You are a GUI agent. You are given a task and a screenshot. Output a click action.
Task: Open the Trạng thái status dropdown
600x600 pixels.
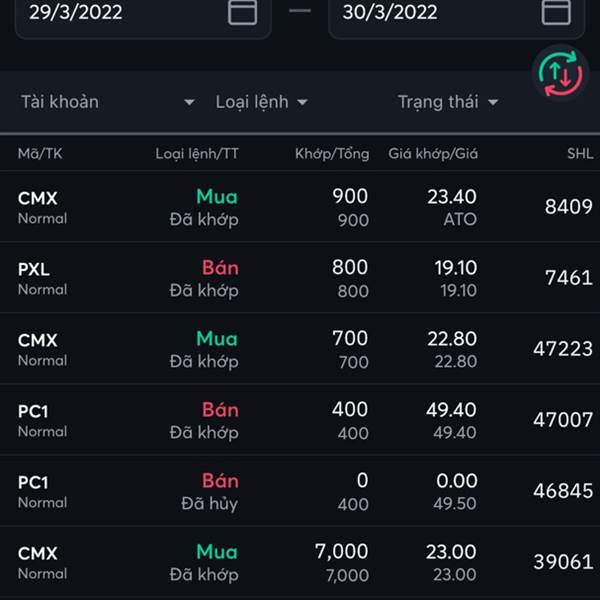[448, 102]
